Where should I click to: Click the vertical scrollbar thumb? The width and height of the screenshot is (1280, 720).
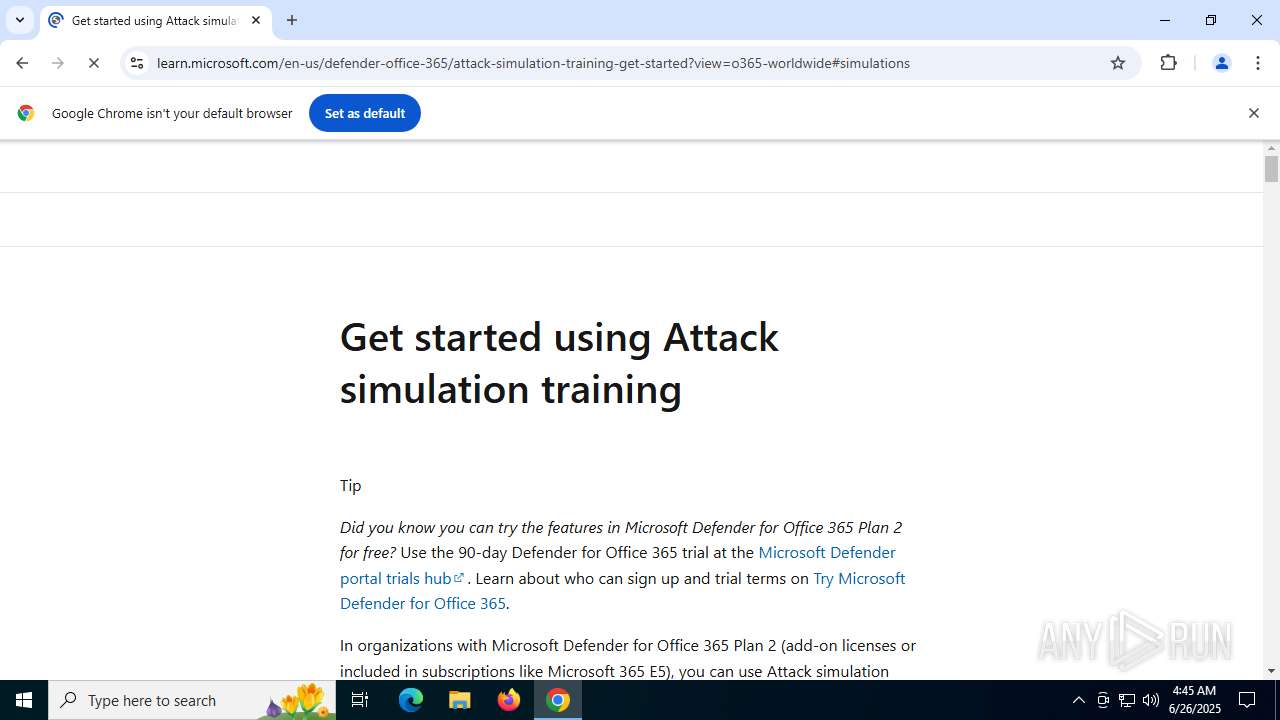pos(1271,169)
